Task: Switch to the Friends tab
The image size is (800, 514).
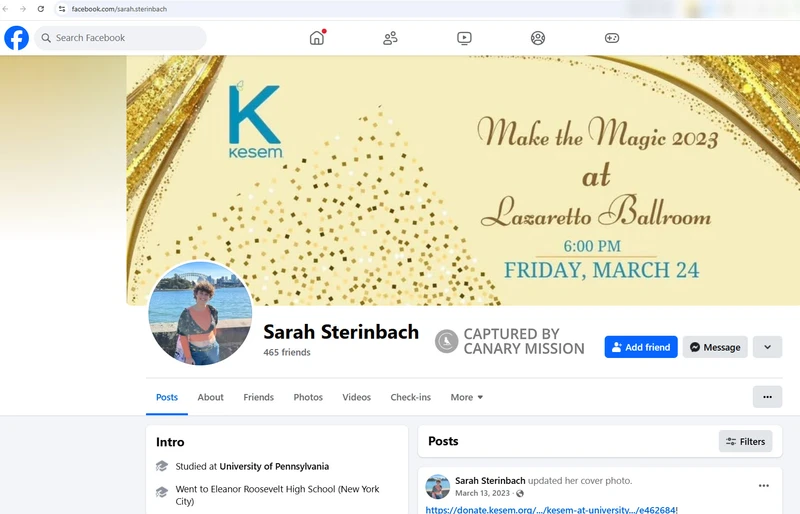Action: pyautogui.click(x=258, y=397)
